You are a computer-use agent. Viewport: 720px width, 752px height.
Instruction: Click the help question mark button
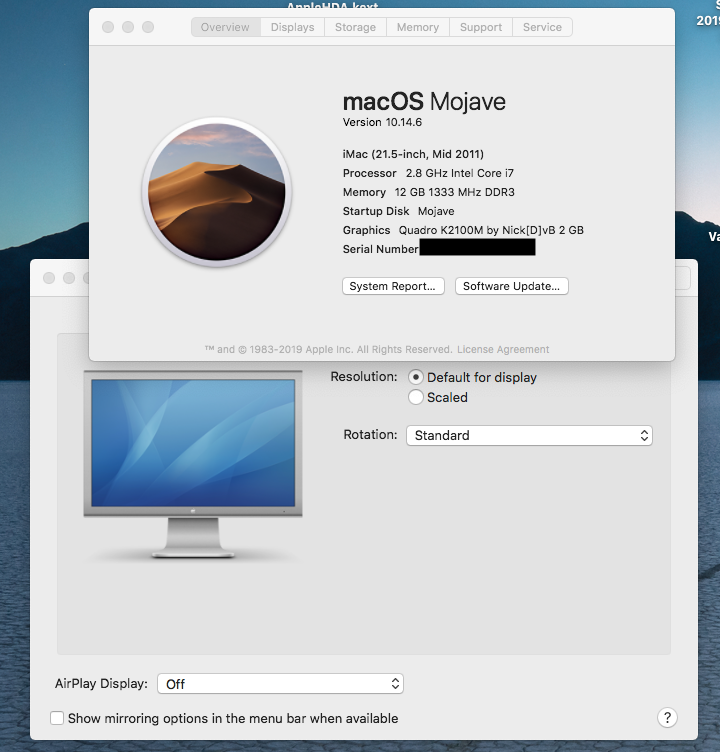point(667,718)
